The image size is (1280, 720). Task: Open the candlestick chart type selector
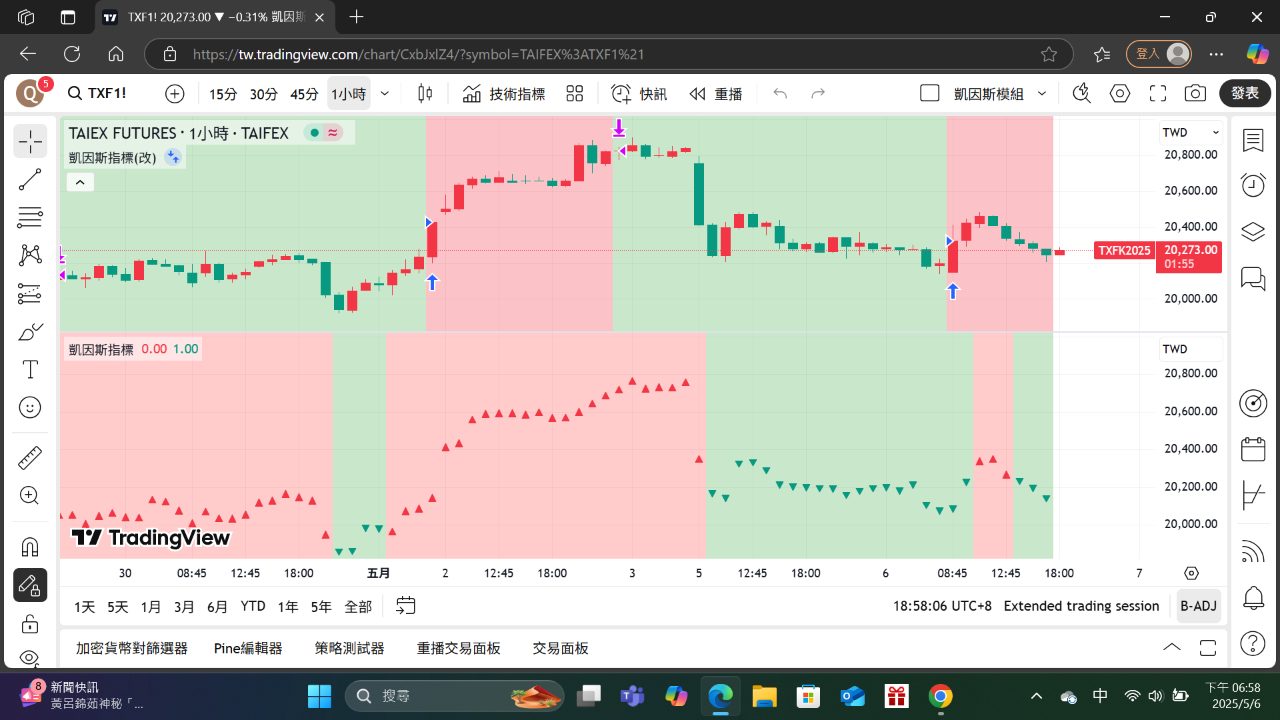(x=425, y=94)
